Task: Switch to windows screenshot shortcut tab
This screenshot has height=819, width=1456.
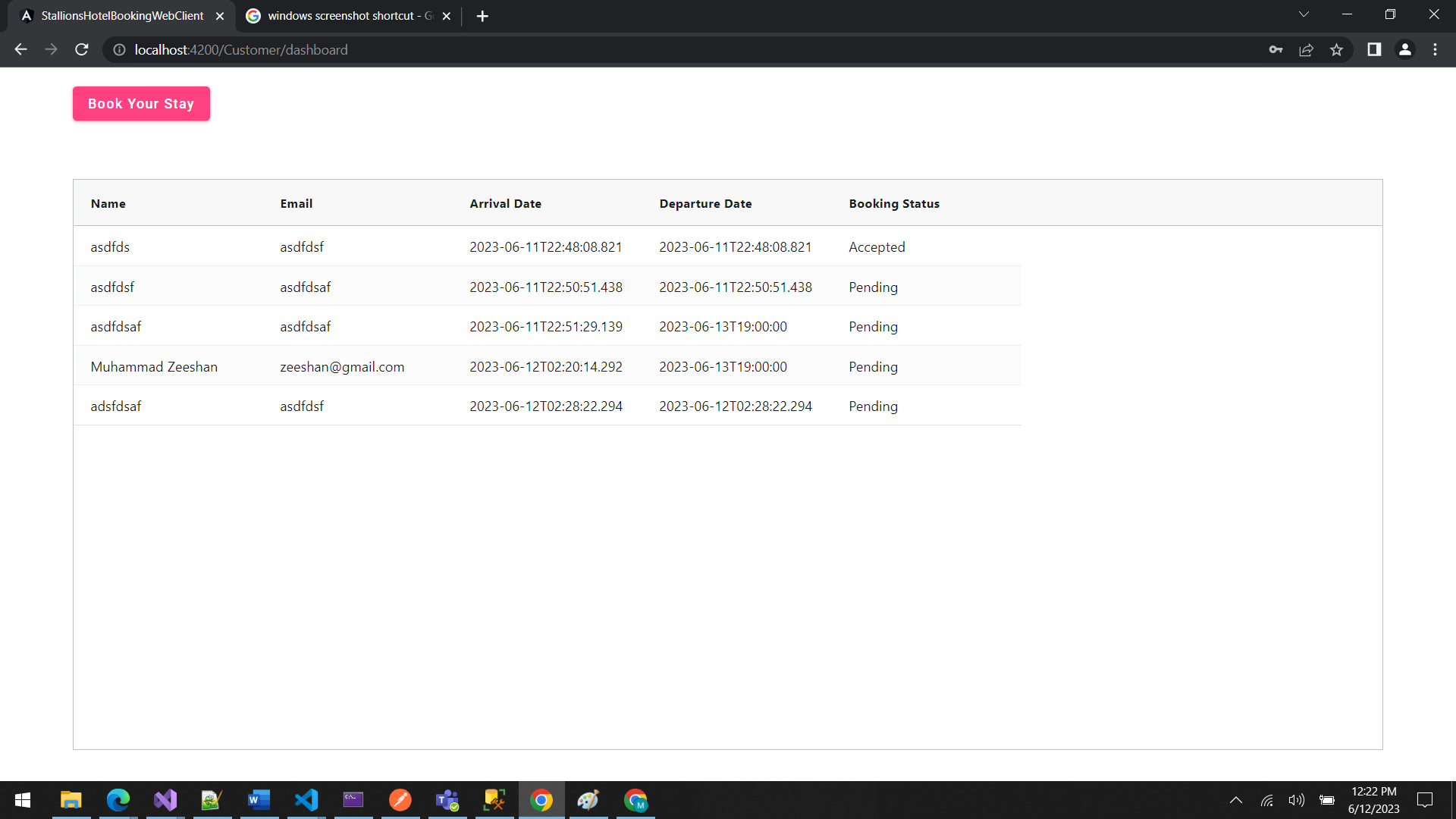Action: pos(350,16)
